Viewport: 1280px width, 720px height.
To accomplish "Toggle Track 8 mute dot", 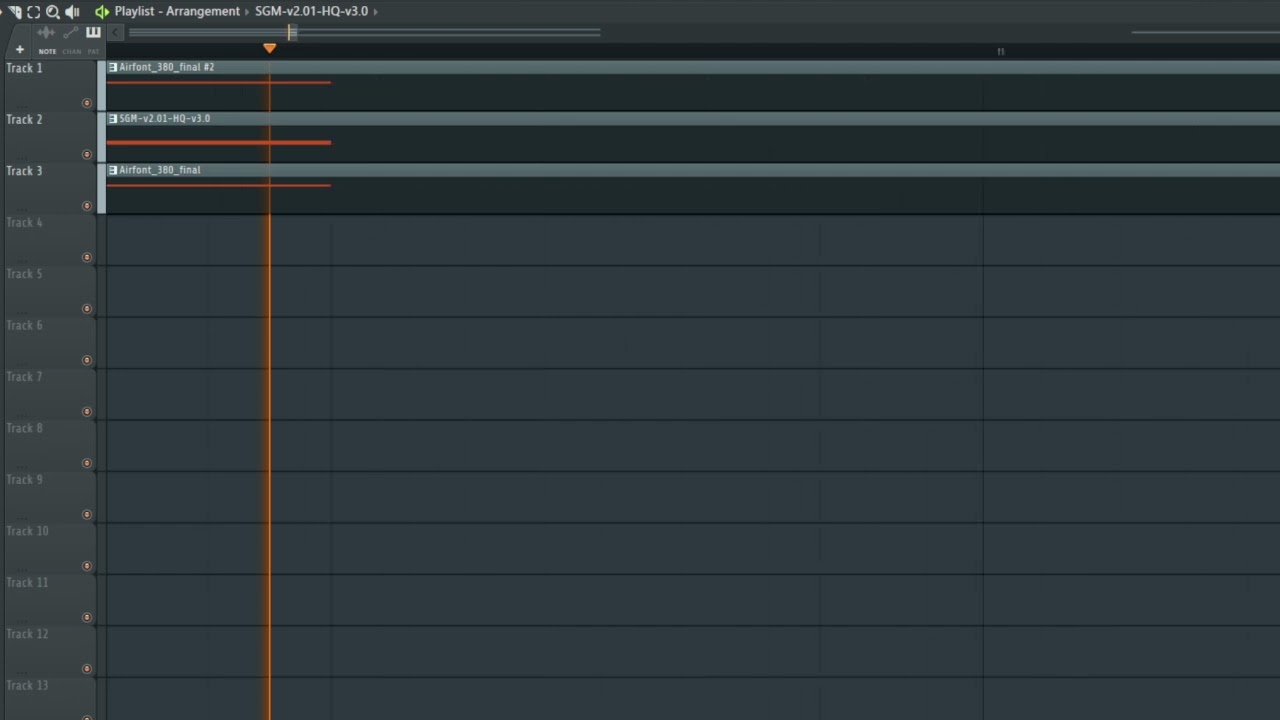I will pos(87,463).
